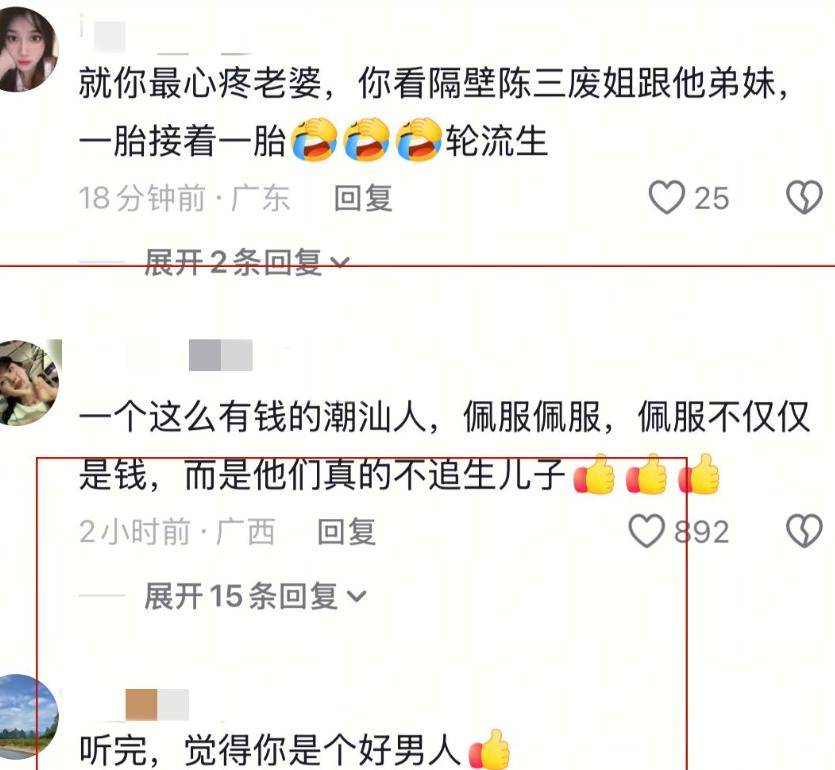Open the first commenter's avatar profile
The height and width of the screenshot is (770, 835).
[x=27, y=50]
